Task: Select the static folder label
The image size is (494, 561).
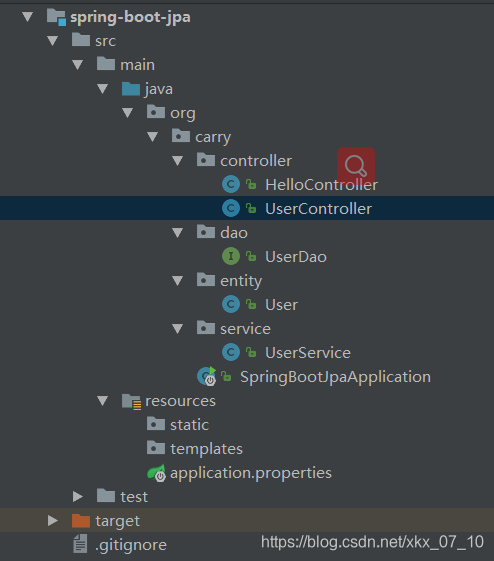Action: click(189, 425)
